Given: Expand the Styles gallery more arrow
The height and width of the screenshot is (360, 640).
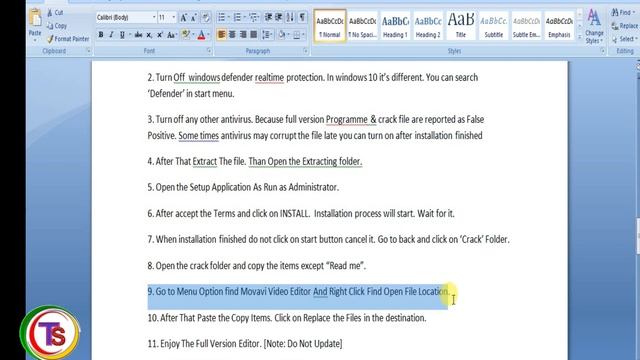Looking at the screenshot, I should (580, 37).
